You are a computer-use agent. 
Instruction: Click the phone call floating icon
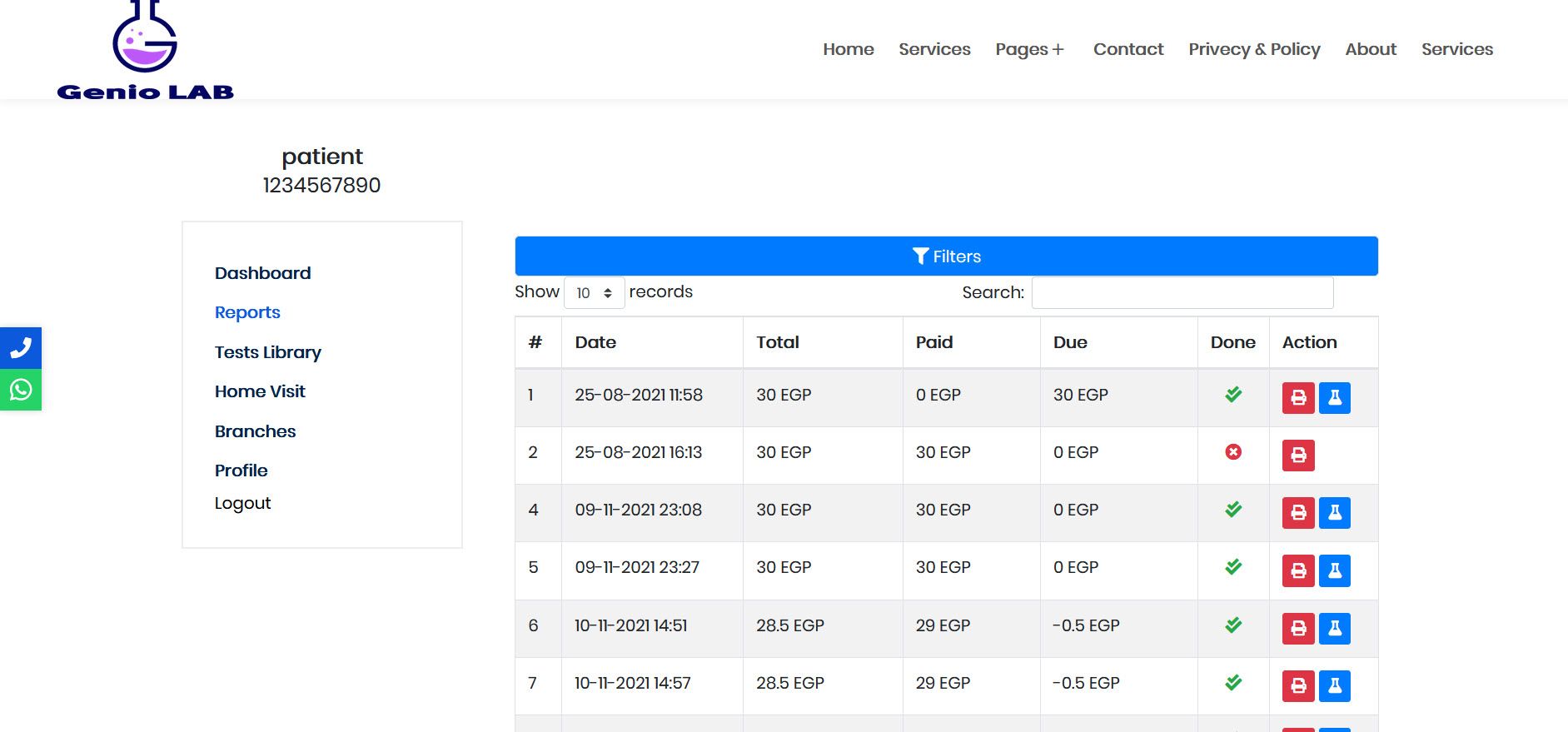point(21,348)
